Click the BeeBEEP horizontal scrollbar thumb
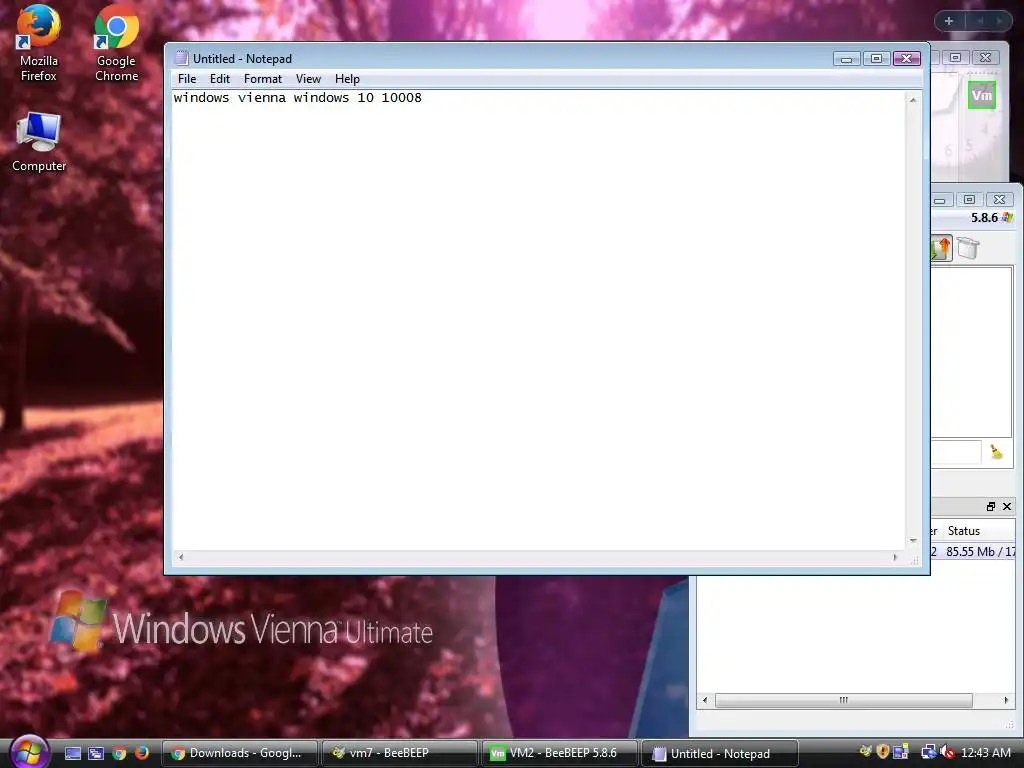 coord(844,700)
